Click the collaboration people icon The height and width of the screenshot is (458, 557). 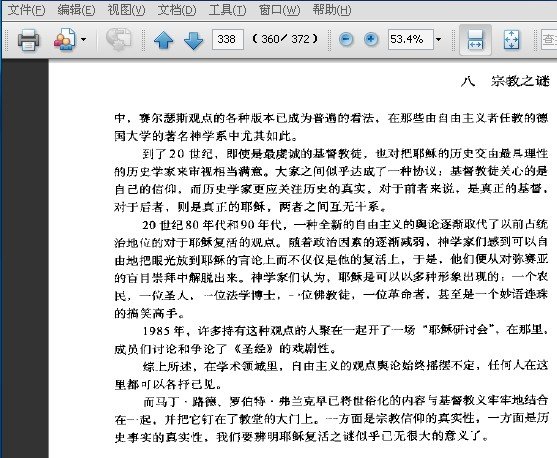[x=65, y=39]
